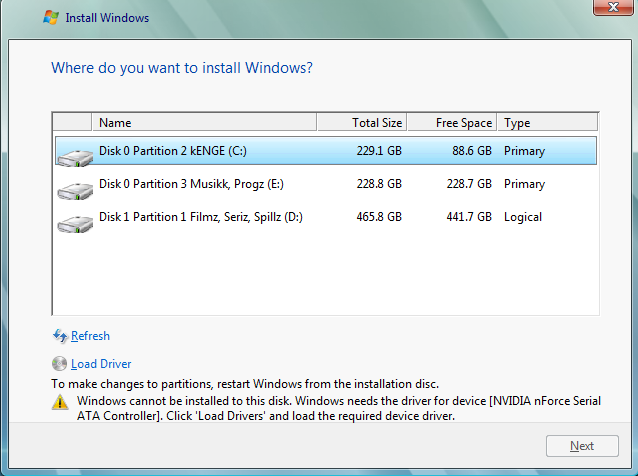Click Primary type in the Musikk, Progz row
The width and height of the screenshot is (638, 476).
click(524, 184)
